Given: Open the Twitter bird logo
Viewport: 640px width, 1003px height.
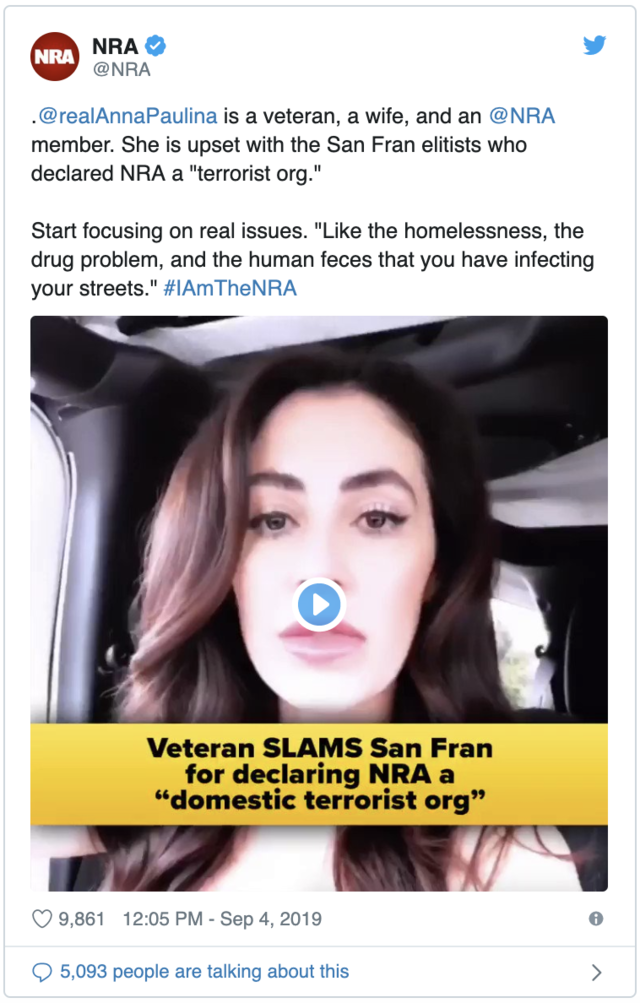Looking at the screenshot, I should pos(594,45).
